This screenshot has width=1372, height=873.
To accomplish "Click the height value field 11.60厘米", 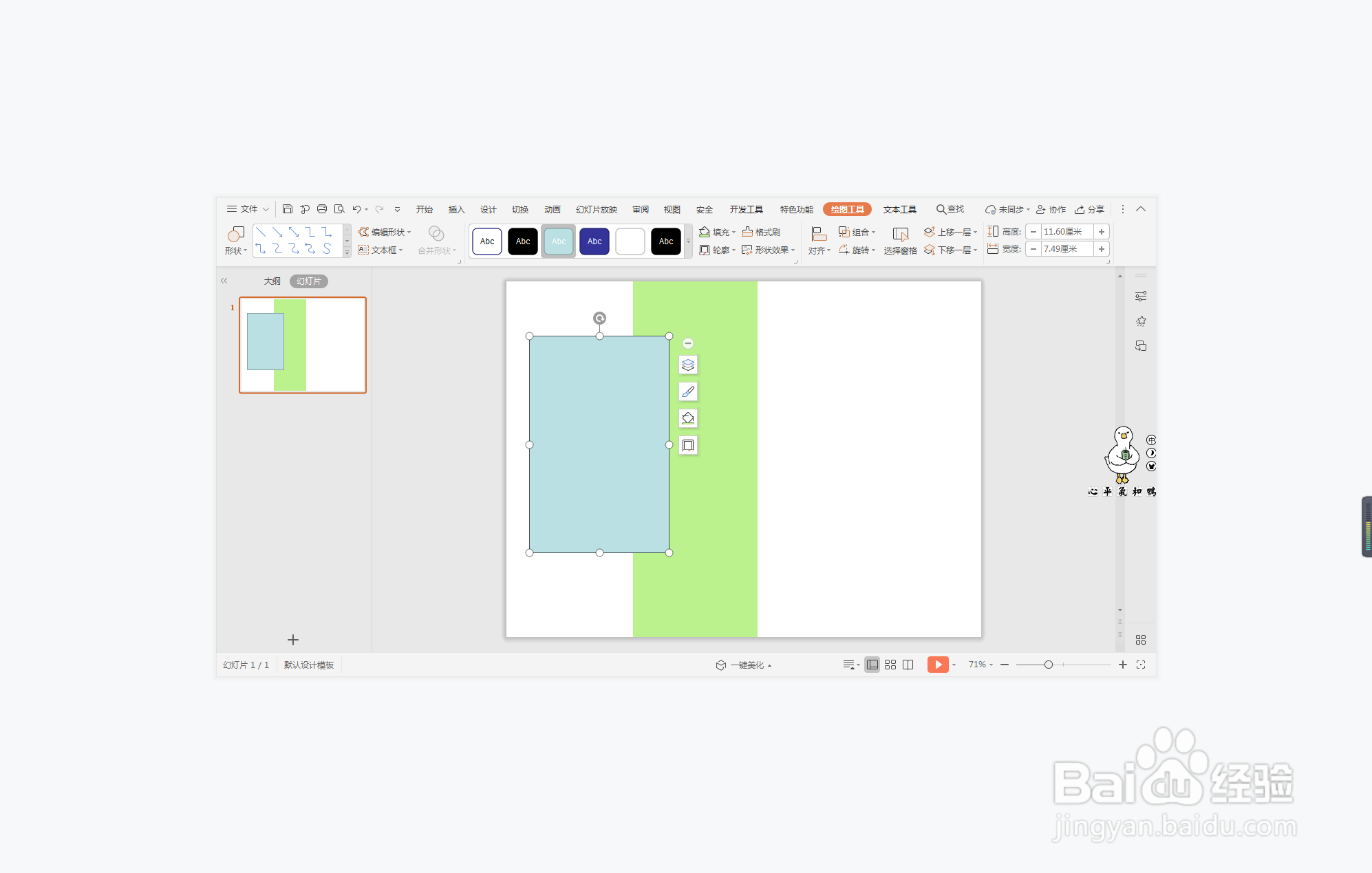I will click(x=1066, y=232).
